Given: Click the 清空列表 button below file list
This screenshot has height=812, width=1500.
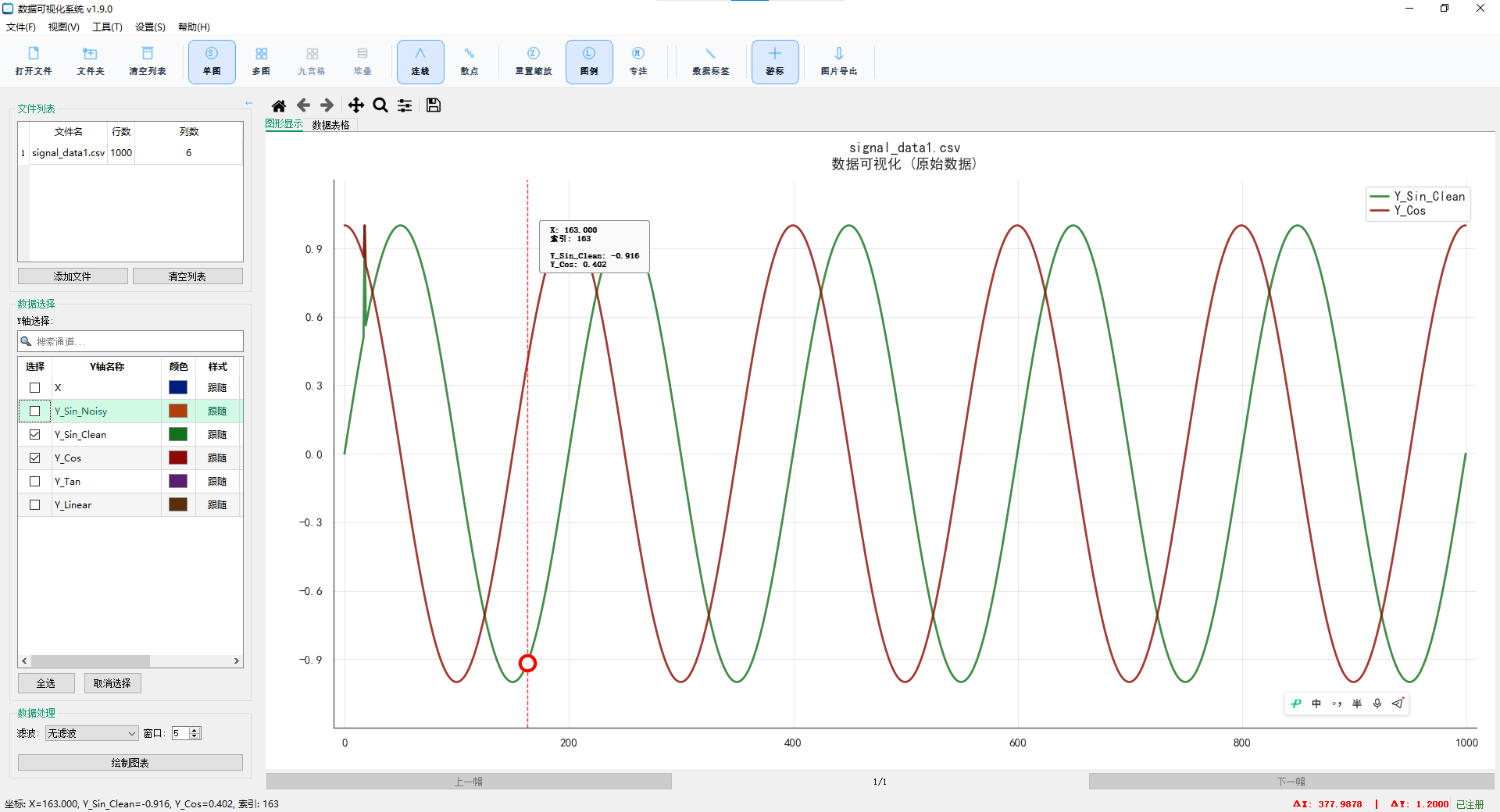Looking at the screenshot, I should pos(187,276).
